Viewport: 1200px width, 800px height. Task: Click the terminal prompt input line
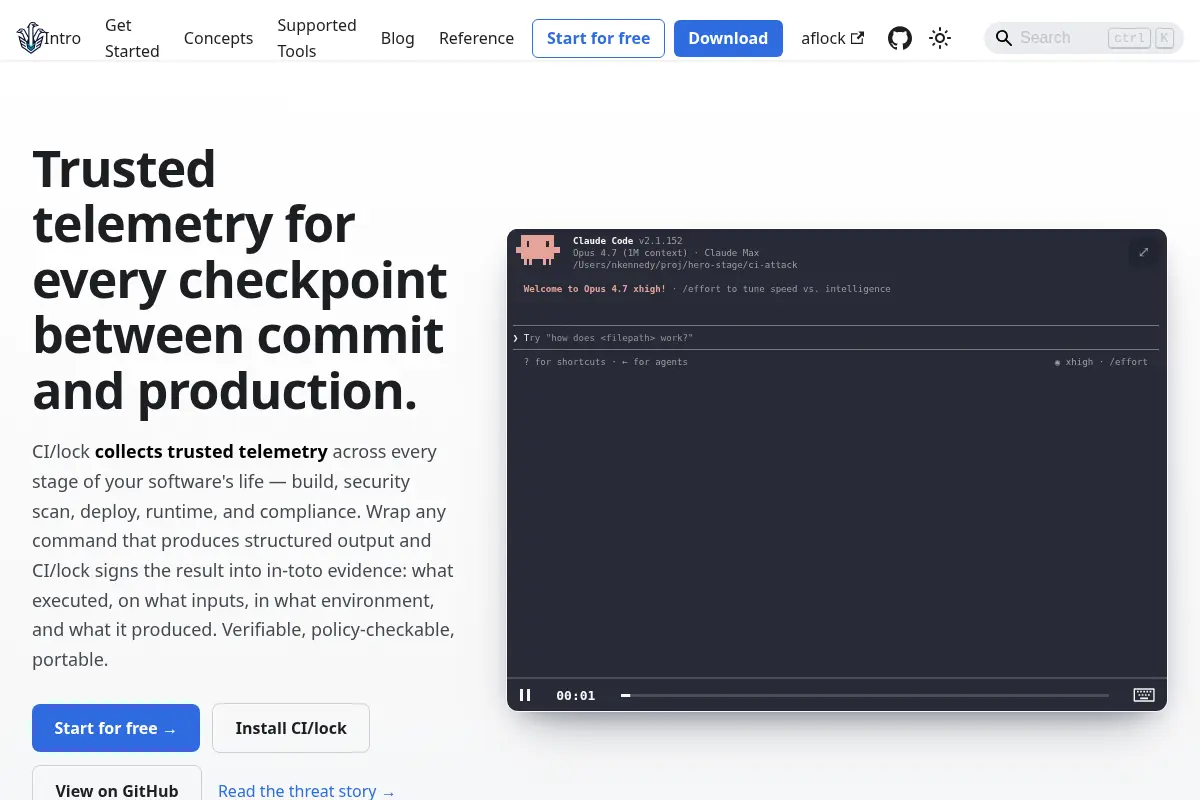tap(836, 338)
